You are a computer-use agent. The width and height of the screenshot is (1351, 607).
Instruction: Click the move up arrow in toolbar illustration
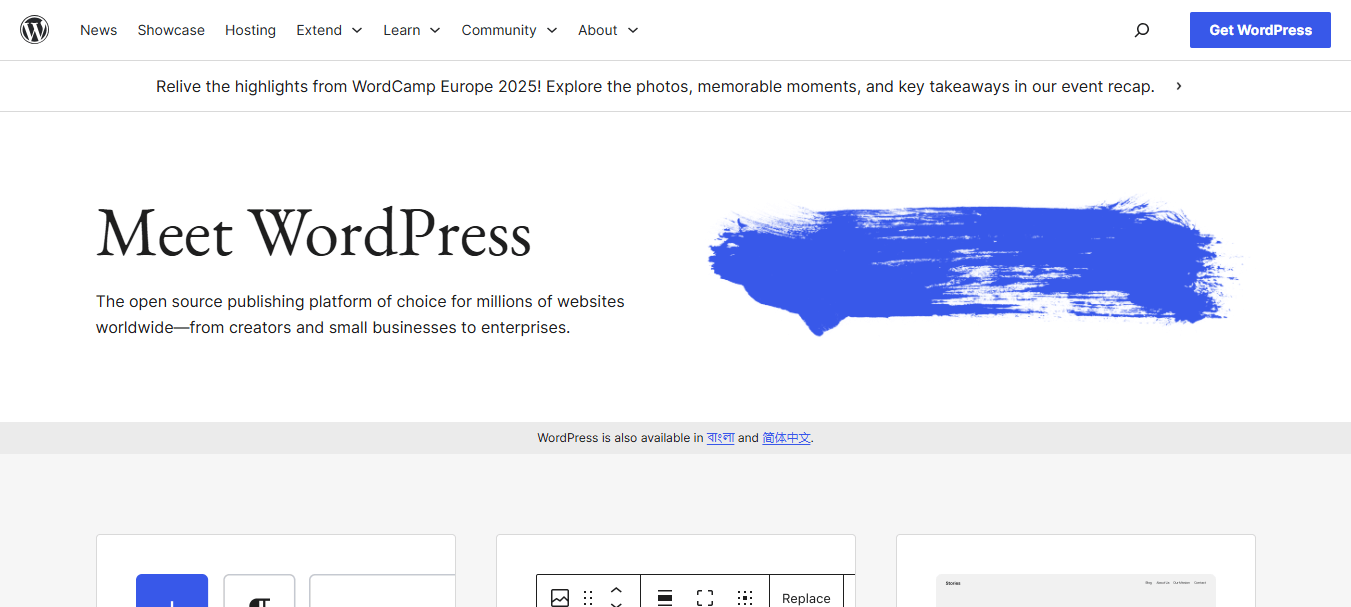tap(616, 589)
